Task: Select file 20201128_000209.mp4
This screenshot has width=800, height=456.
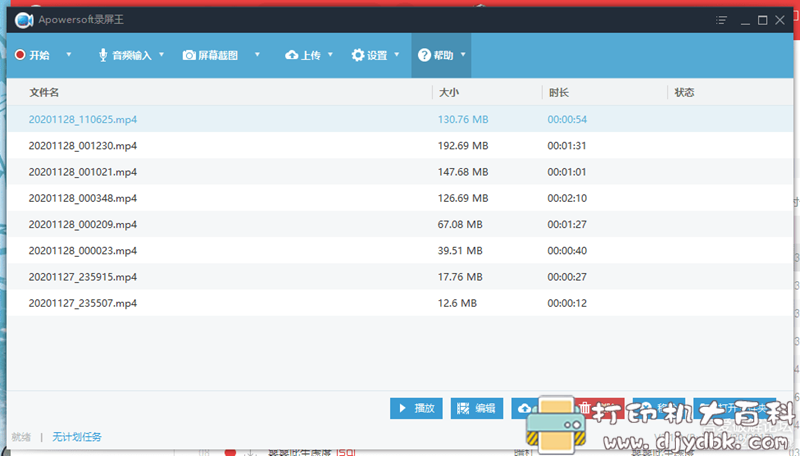Action: 83,224
